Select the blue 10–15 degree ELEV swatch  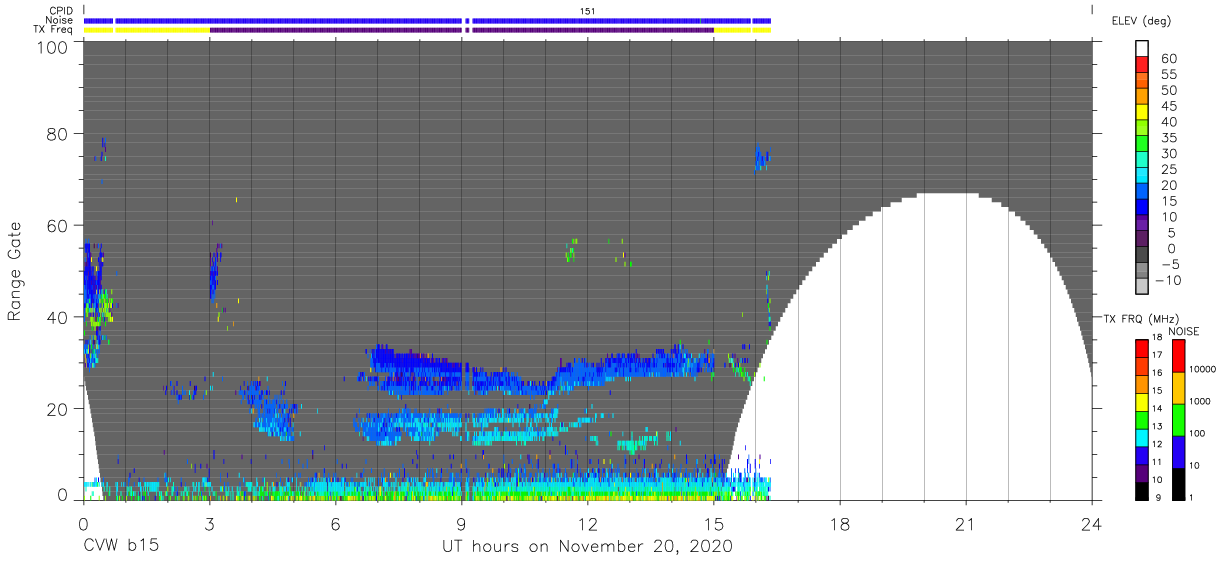click(1142, 208)
